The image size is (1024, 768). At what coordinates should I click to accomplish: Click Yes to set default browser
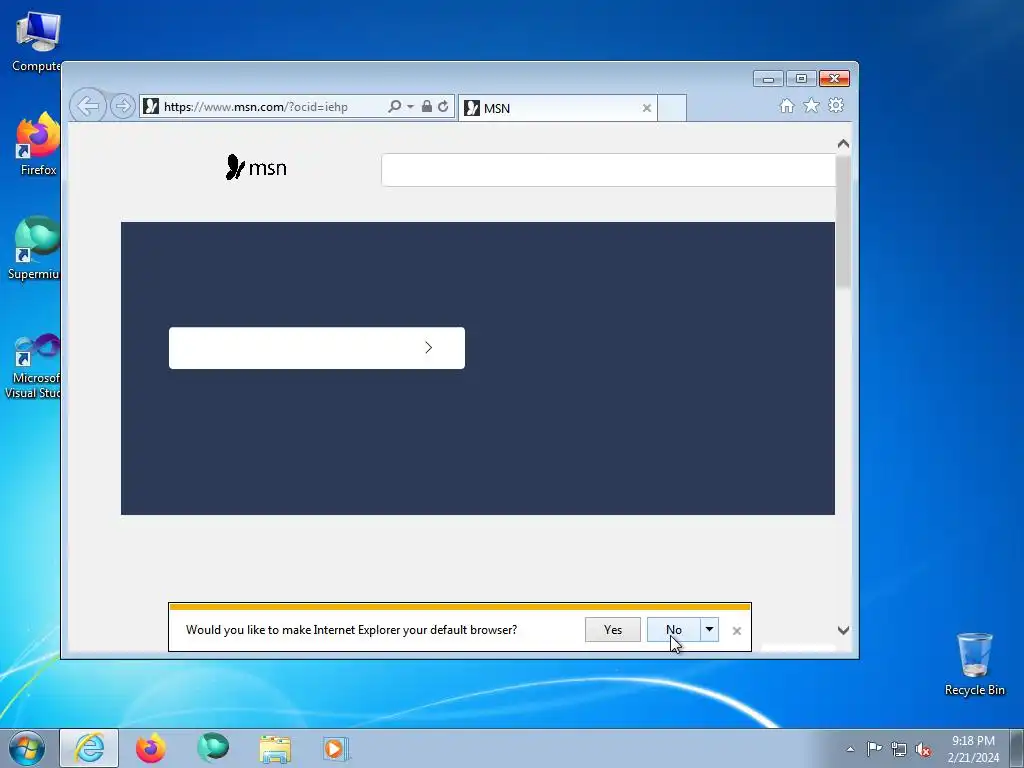[x=613, y=630]
